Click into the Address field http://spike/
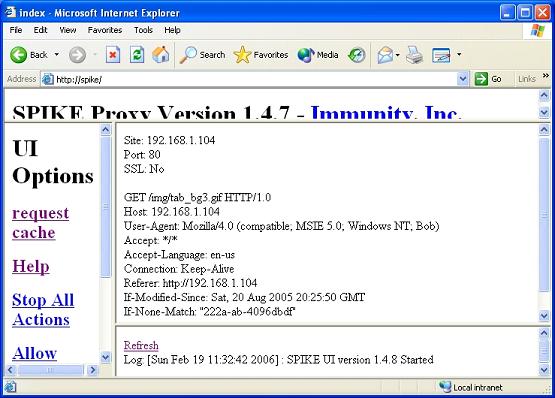The height and width of the screenshot is (398, 555). click(x=255, y=79)
